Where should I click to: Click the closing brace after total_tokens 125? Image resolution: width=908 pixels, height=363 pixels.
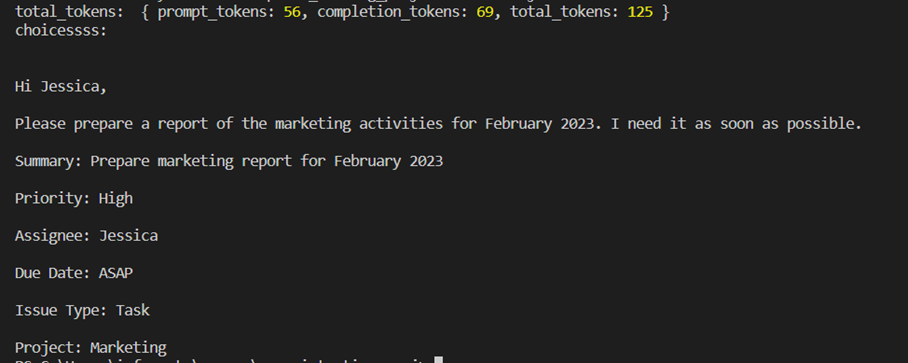click(x=665, y=12)
